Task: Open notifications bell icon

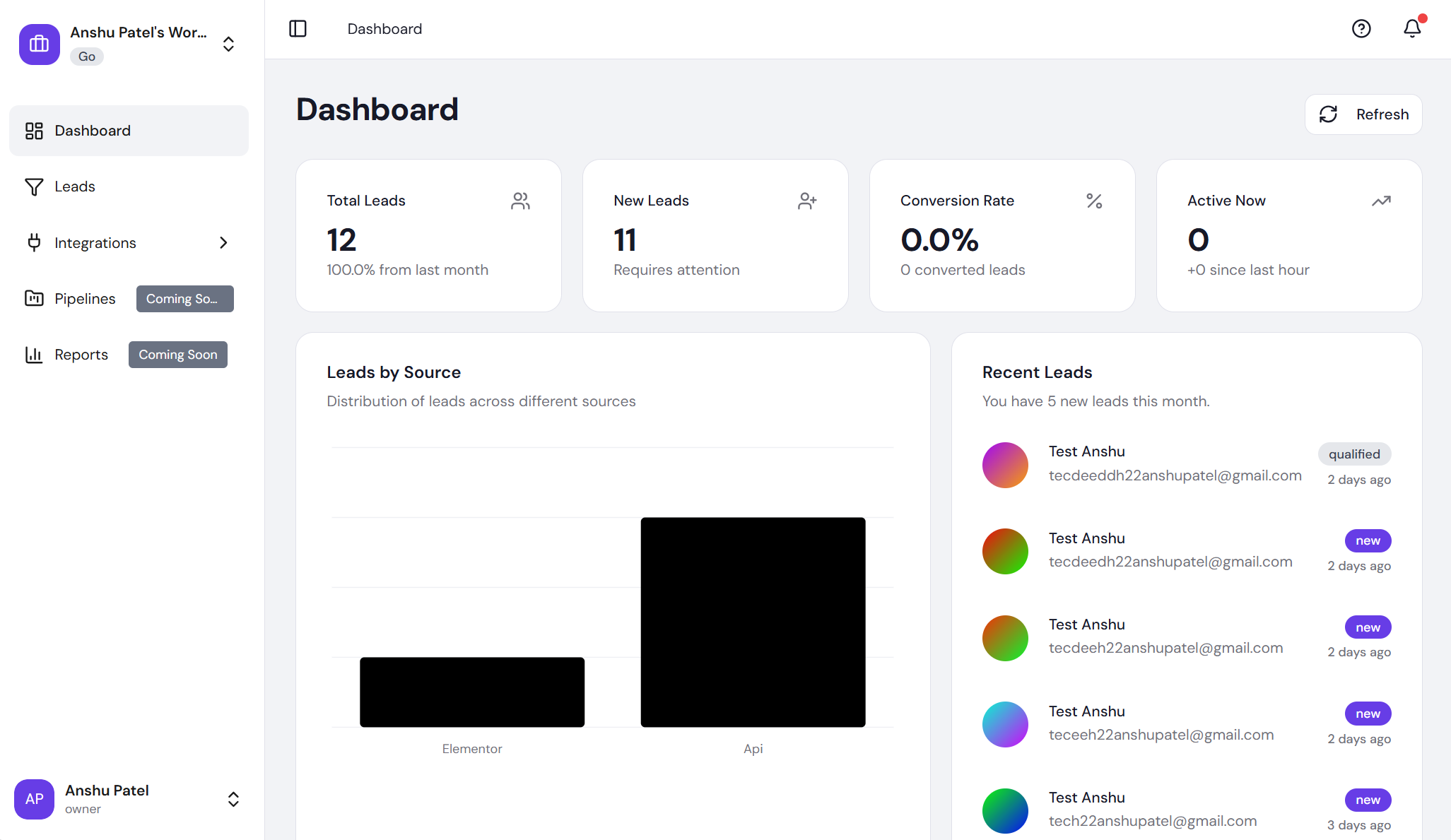Action: 1411,28
